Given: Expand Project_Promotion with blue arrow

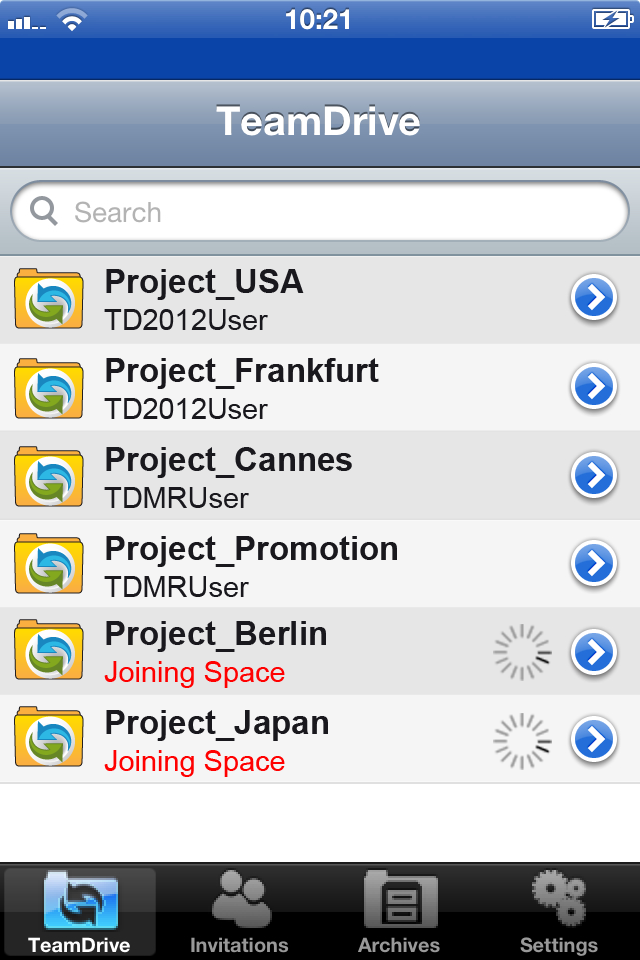Looking at the screenshot, I should pos(593,563).
